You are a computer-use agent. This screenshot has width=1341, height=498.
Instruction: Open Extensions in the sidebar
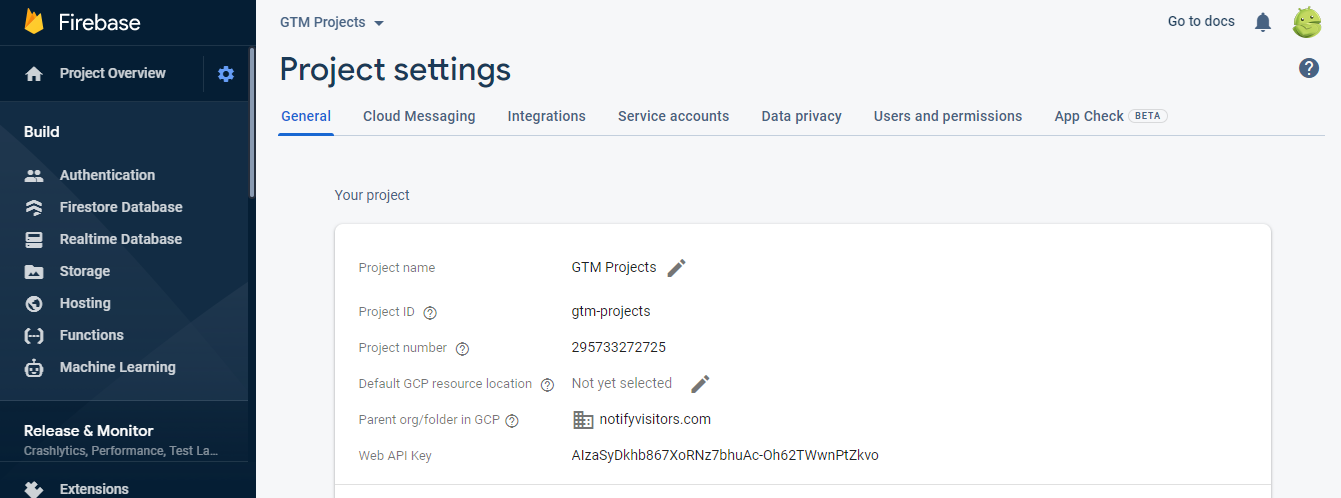(94, 489)
